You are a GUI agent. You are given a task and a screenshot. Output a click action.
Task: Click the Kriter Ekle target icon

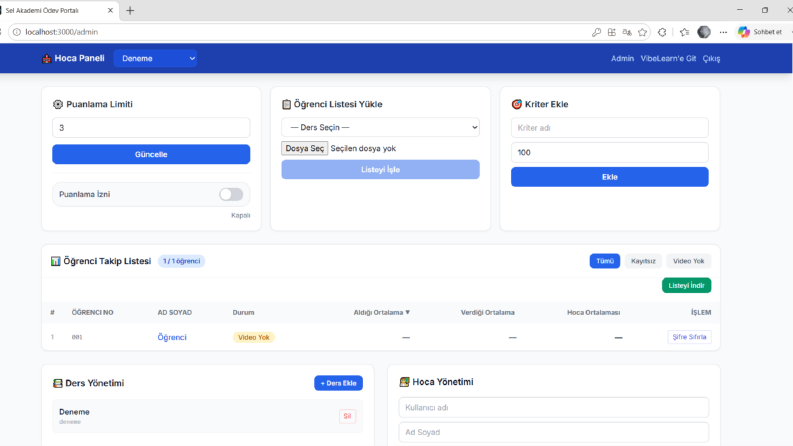click(516, 104)
